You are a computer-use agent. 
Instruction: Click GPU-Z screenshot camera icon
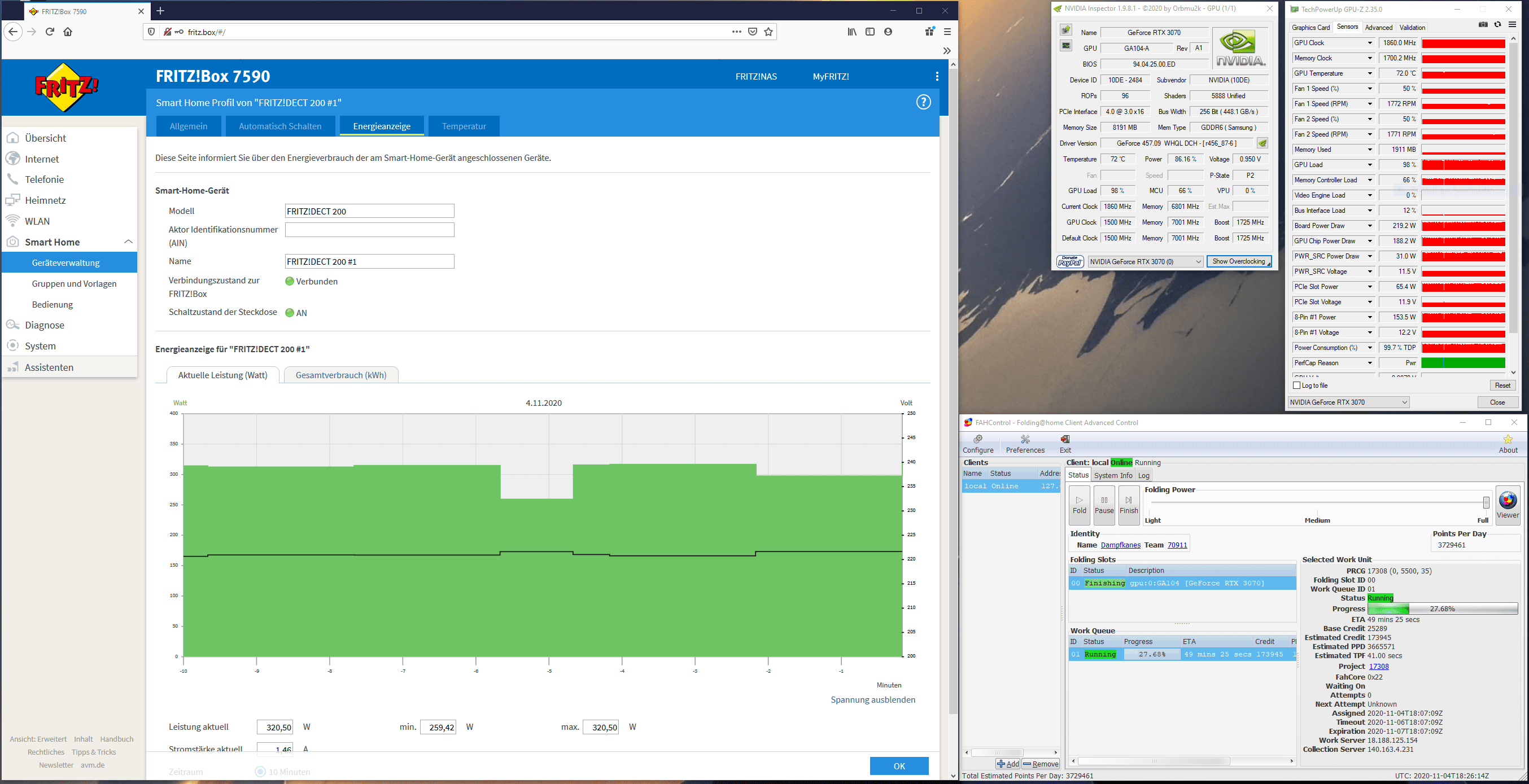(1483, 24)
